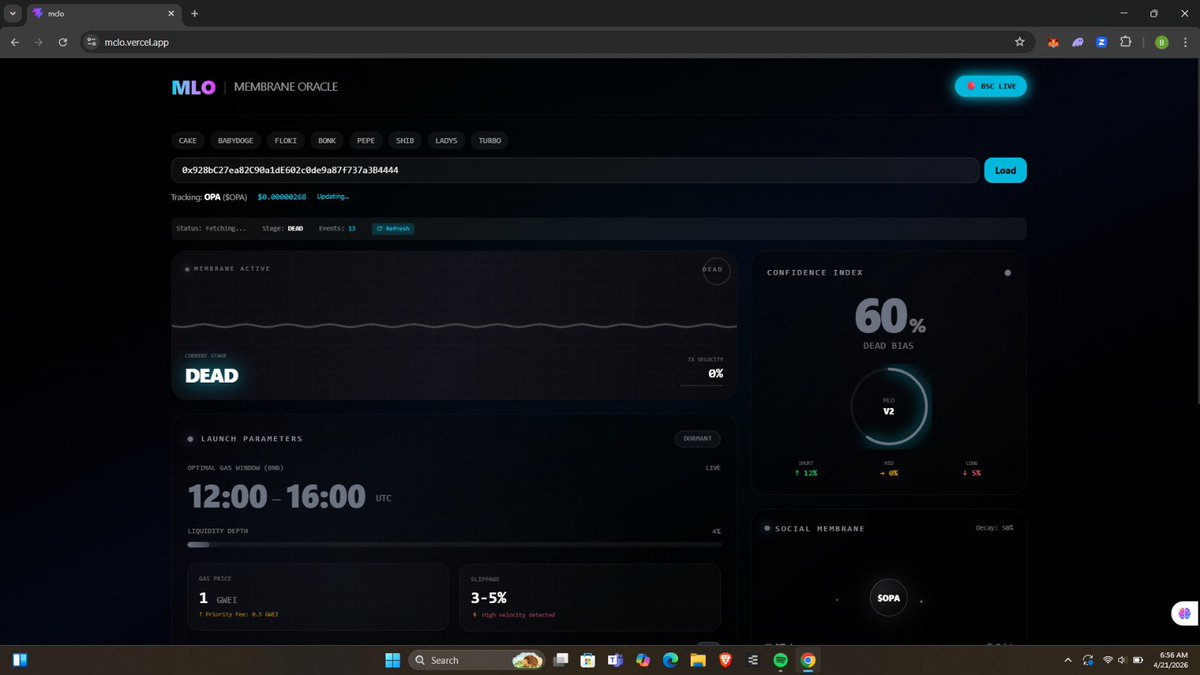Click the $OPA node in Social Membrane

889,598
